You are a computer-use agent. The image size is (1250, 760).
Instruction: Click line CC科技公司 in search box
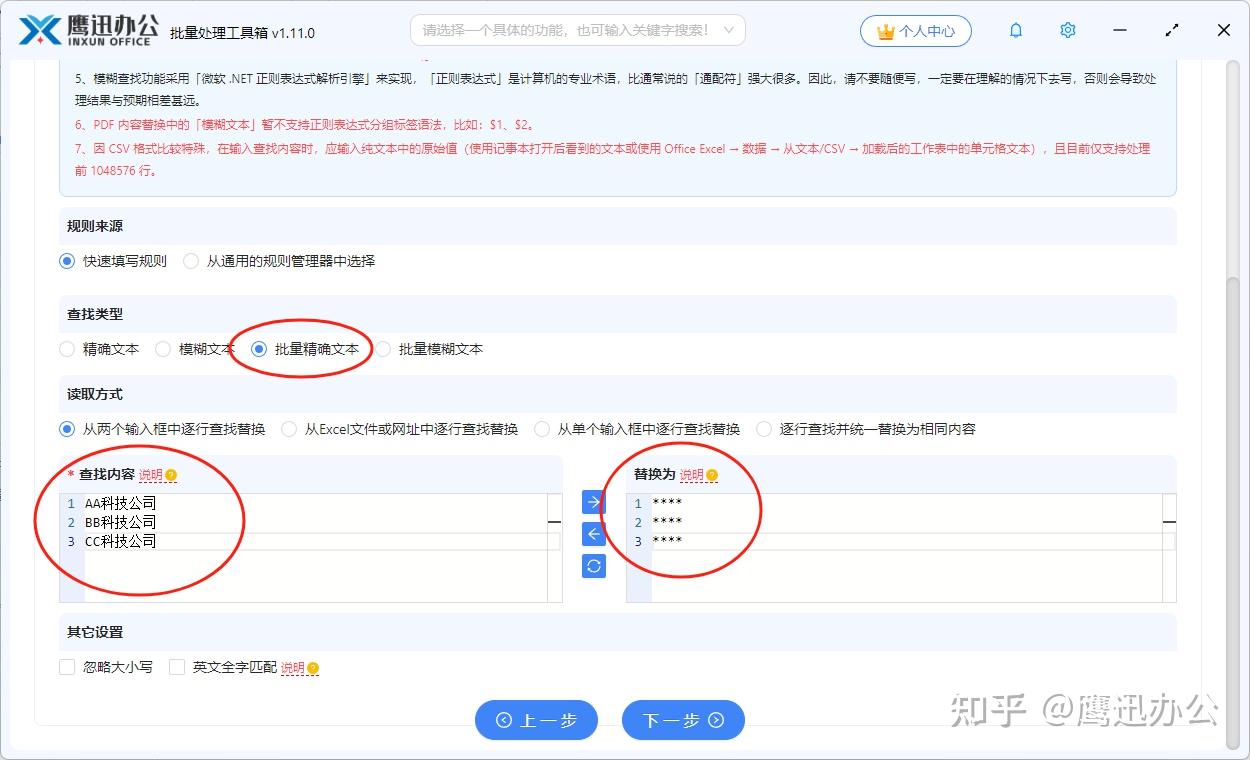(121, 541)
